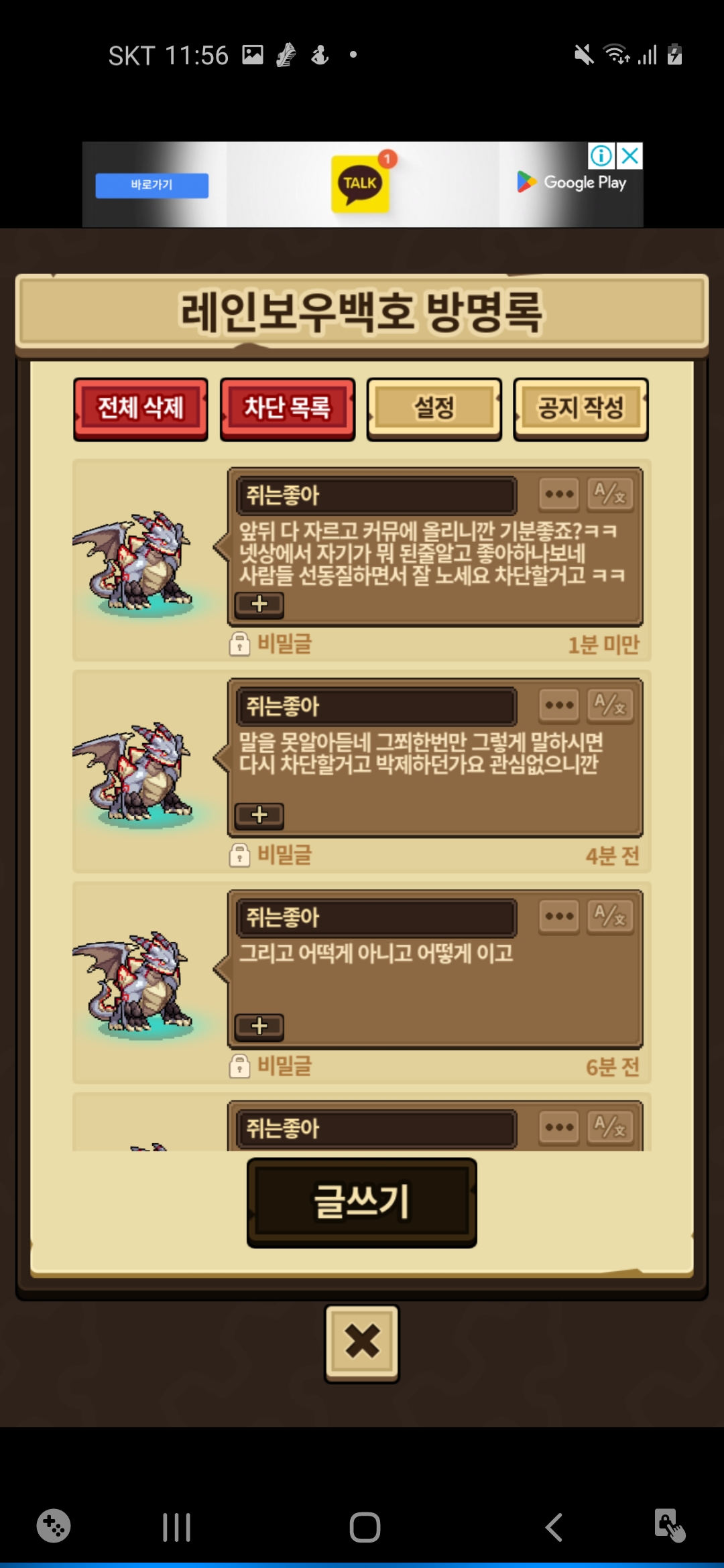The width and height of the screenshot is (724, 1568).
Task: Tap the KakaoTalk ad 바로가기 button
Action: click(152, 185)
